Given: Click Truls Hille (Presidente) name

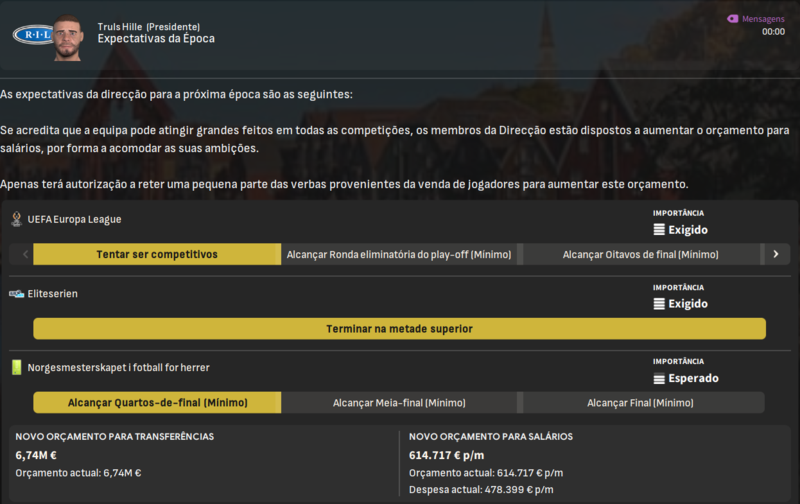Looking at the screenshot, I should [148, 27].
